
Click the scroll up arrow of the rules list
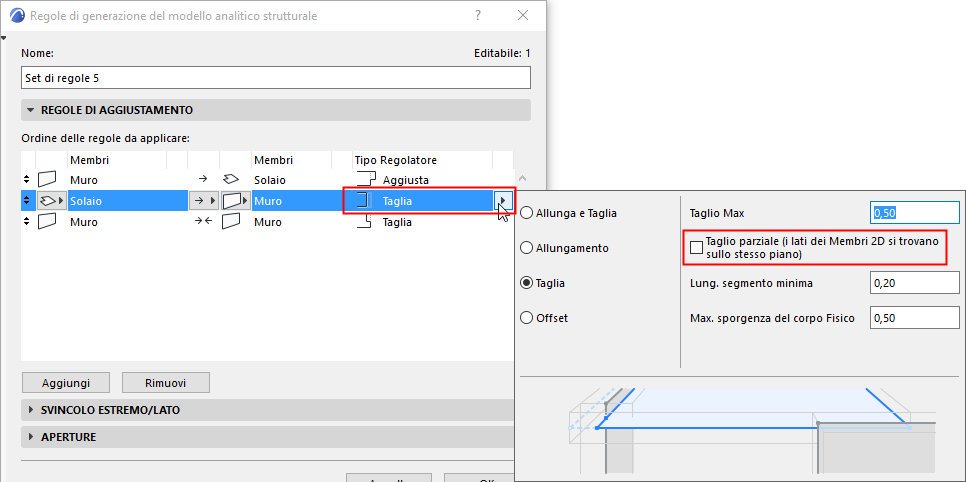523,179
